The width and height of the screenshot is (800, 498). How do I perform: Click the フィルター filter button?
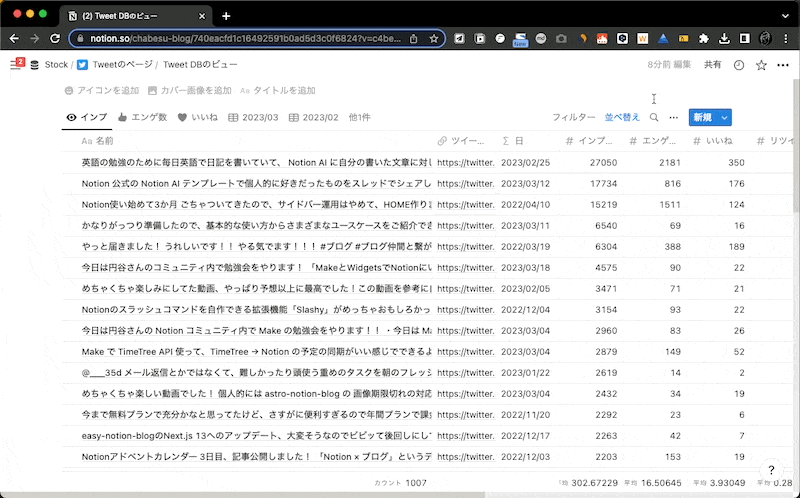click(573, 117)
